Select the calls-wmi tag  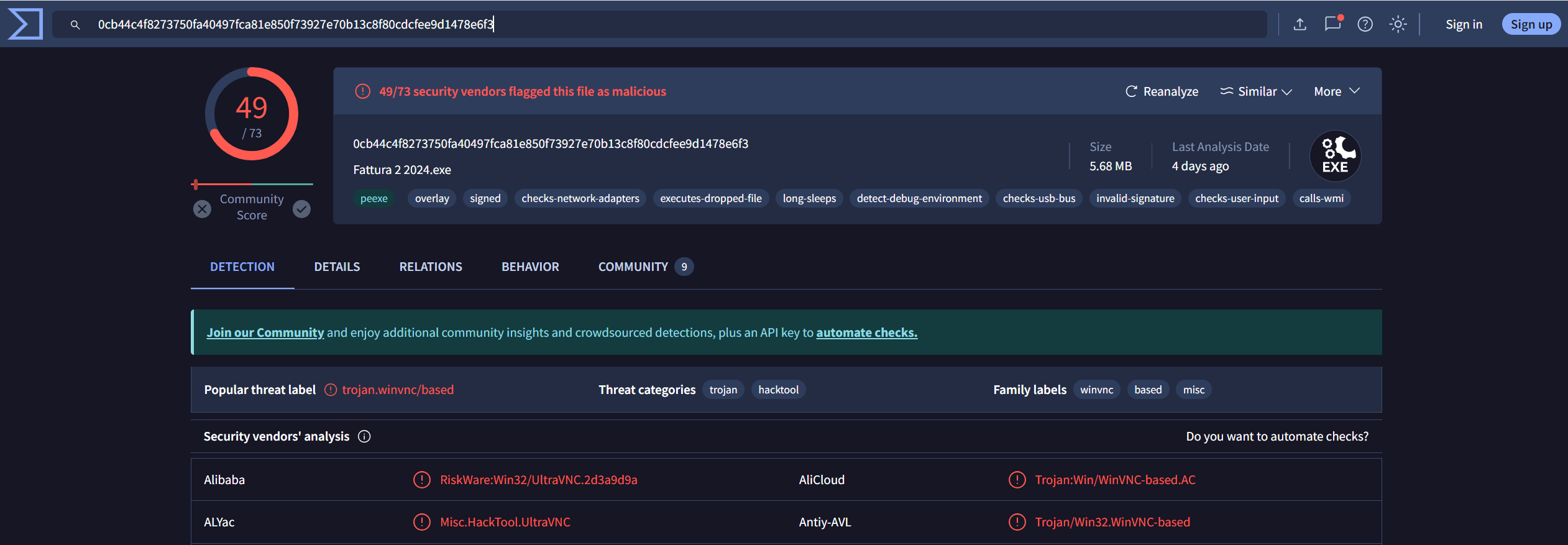coord(1321,198)
